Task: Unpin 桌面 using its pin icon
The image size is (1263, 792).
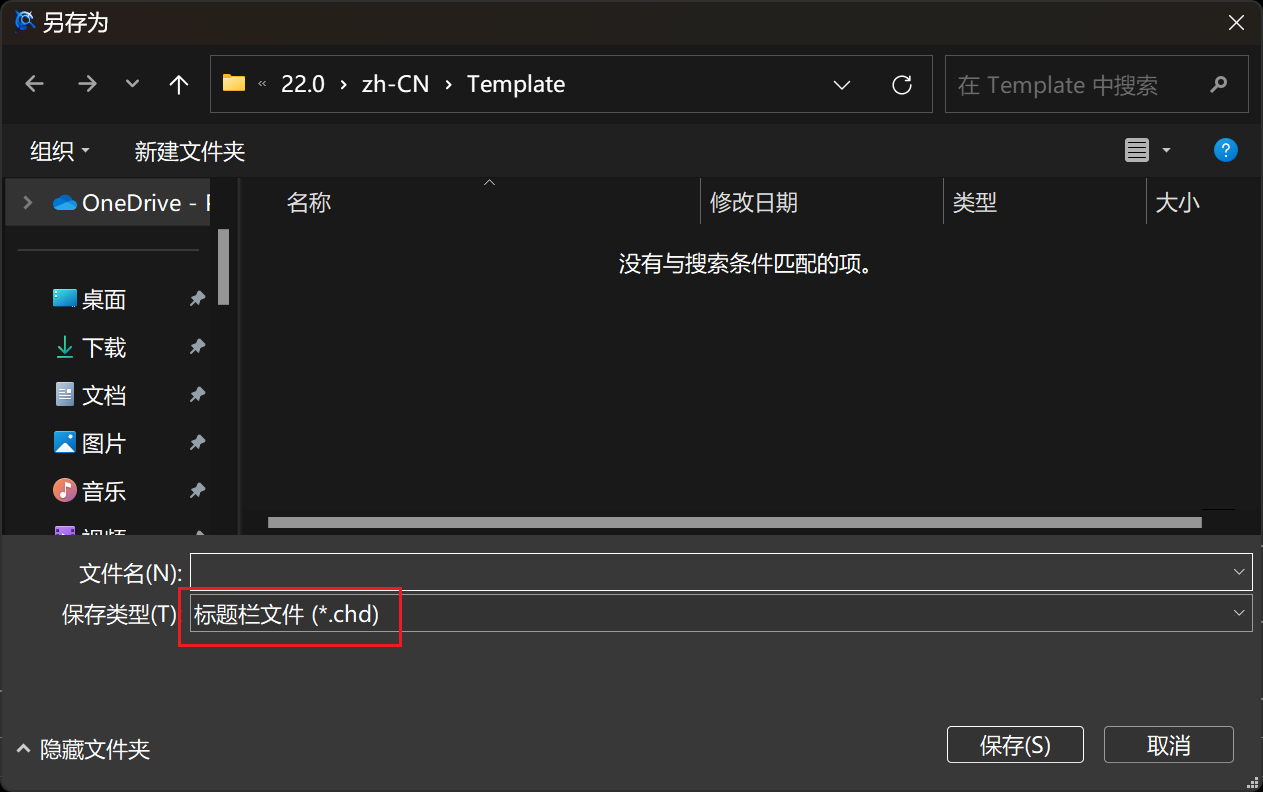Action: (197, 299)
